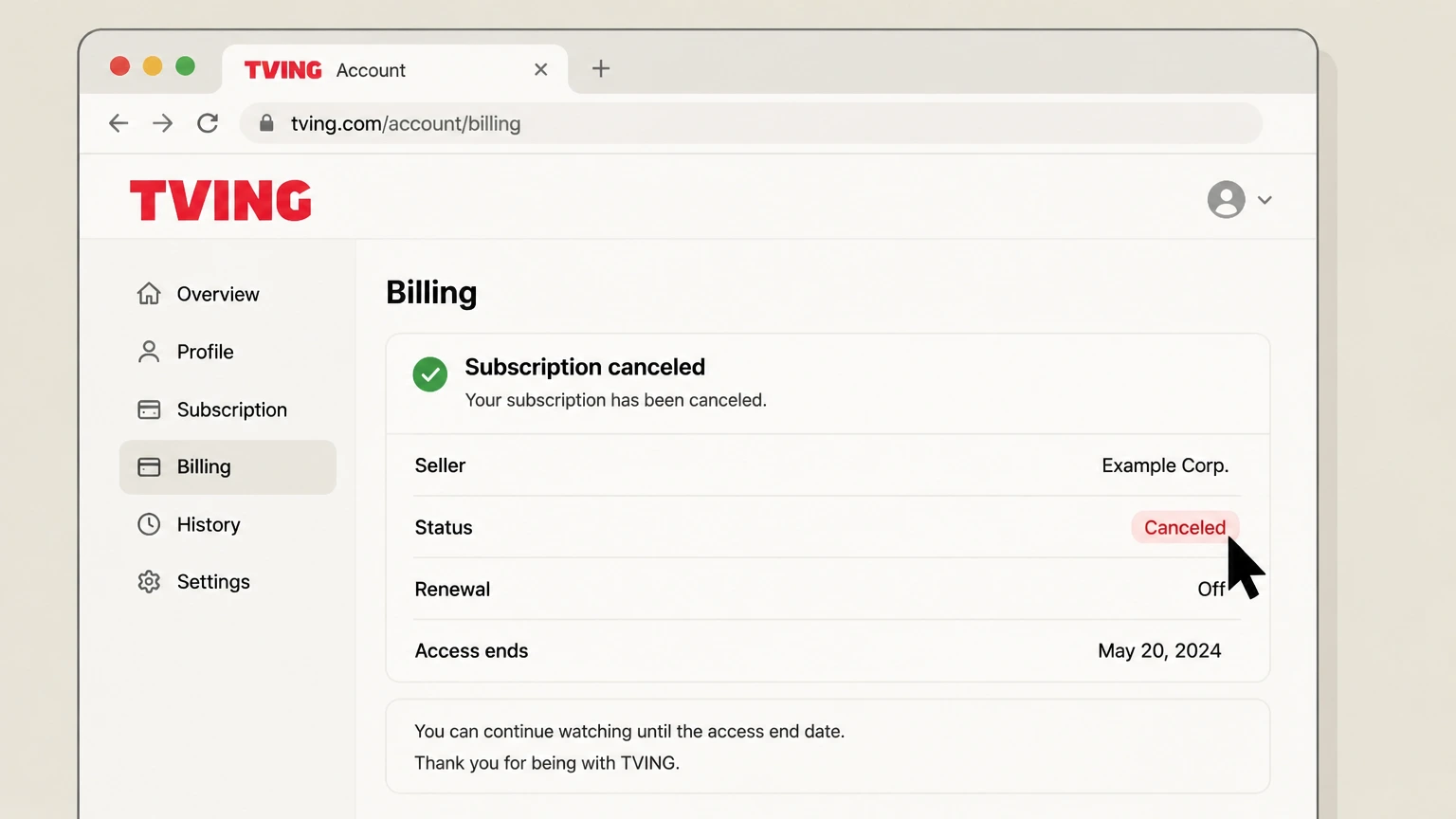Click the green checkmark success icon
This screenshot has width=1456, height=819.
[x=430, y=374]
